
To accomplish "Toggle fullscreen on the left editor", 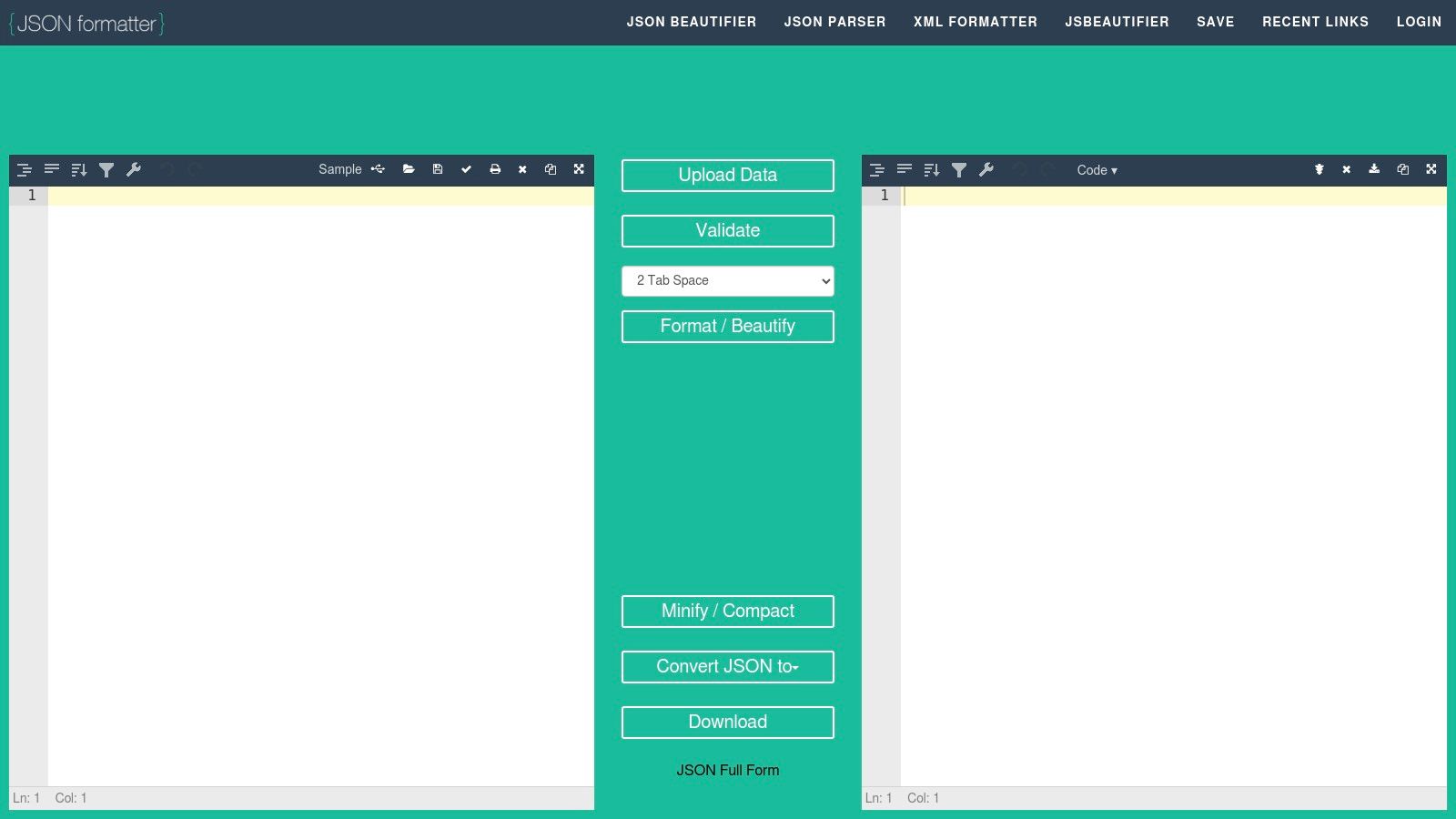I will tap(579, 169).
